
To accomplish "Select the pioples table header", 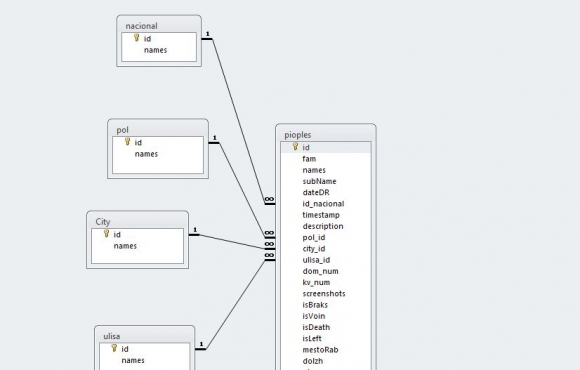I will point(326,135).
